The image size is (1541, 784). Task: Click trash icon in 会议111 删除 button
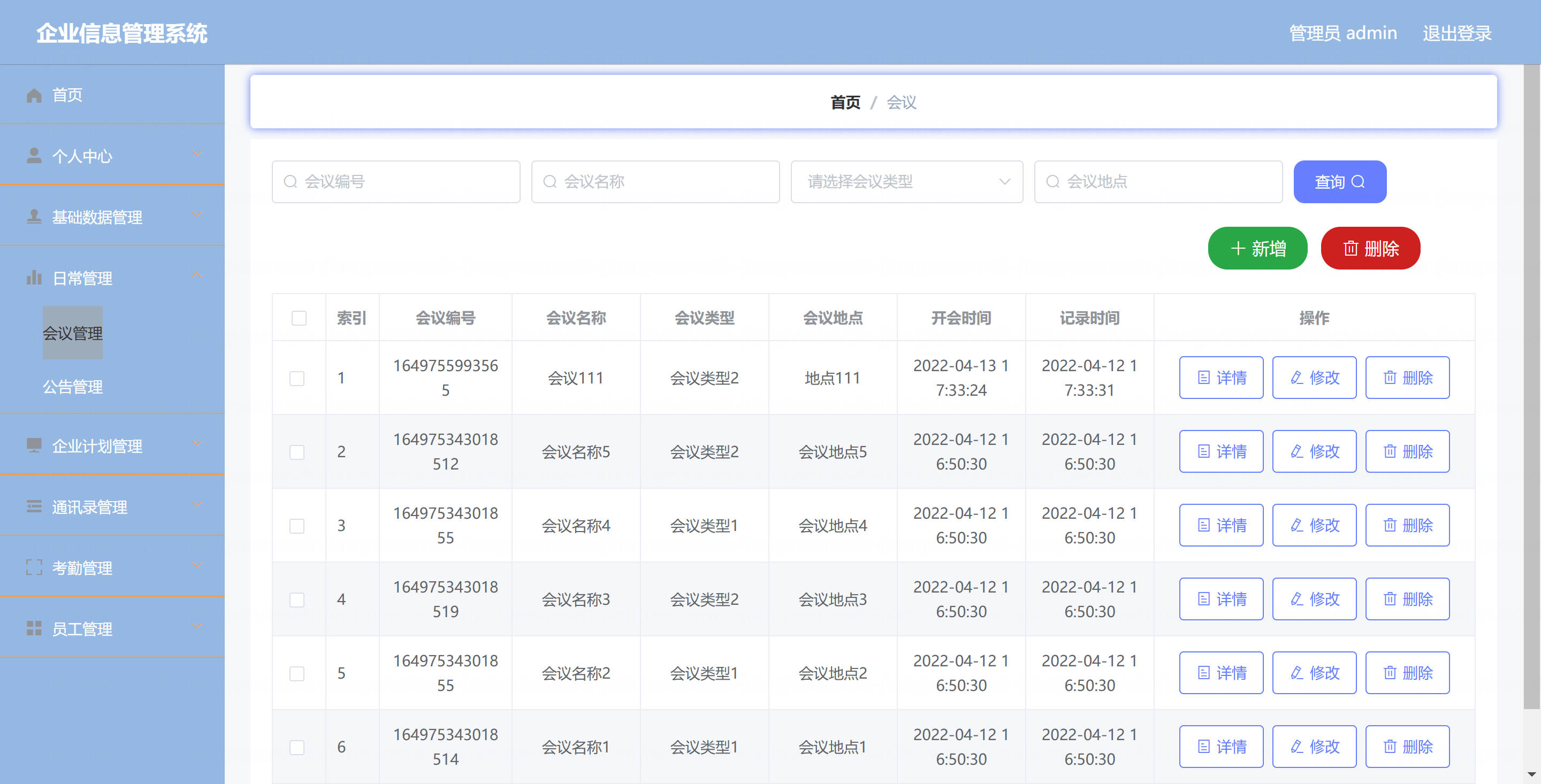coord(1390,378)
